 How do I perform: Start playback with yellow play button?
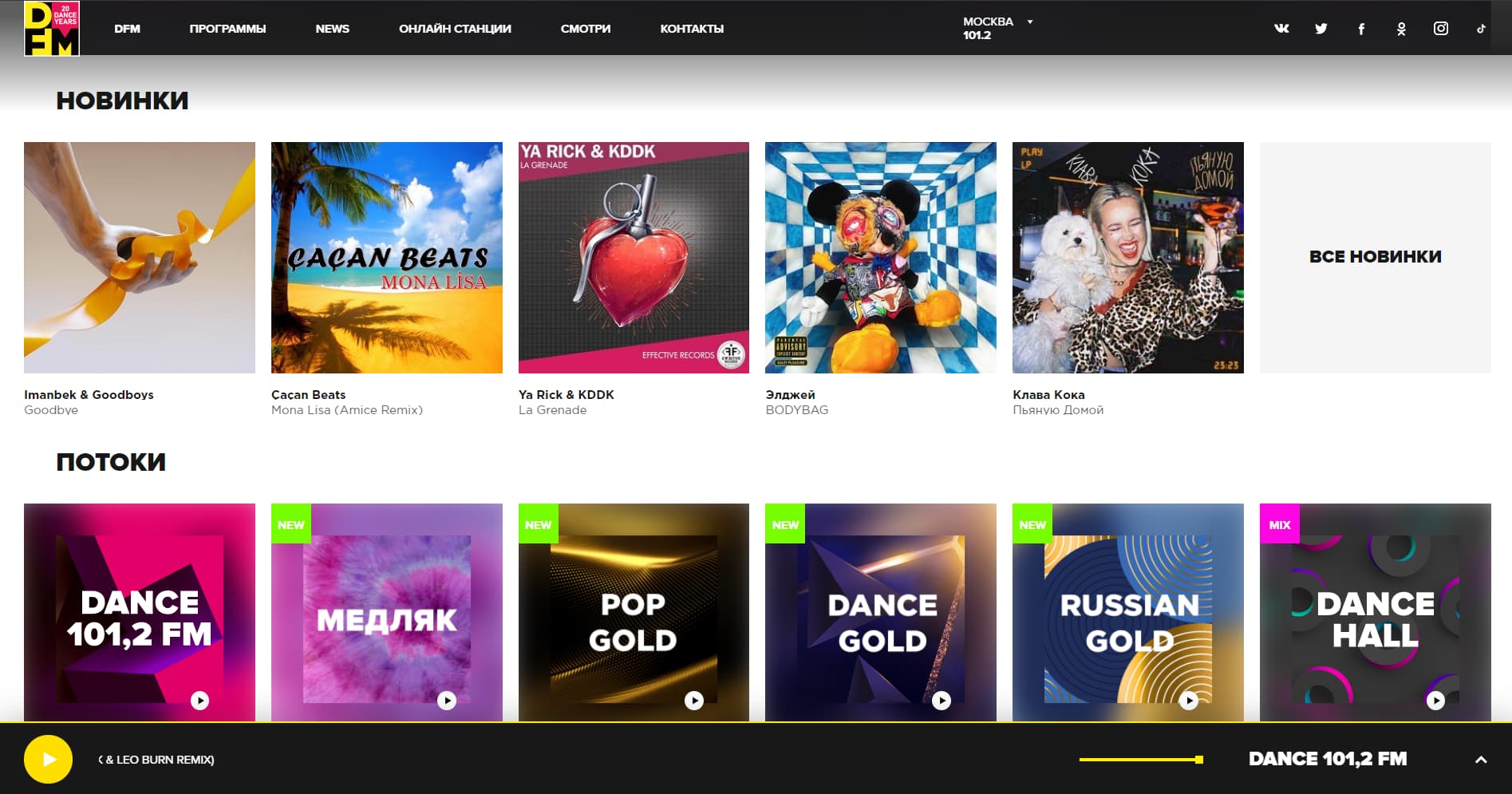point(48,759)
